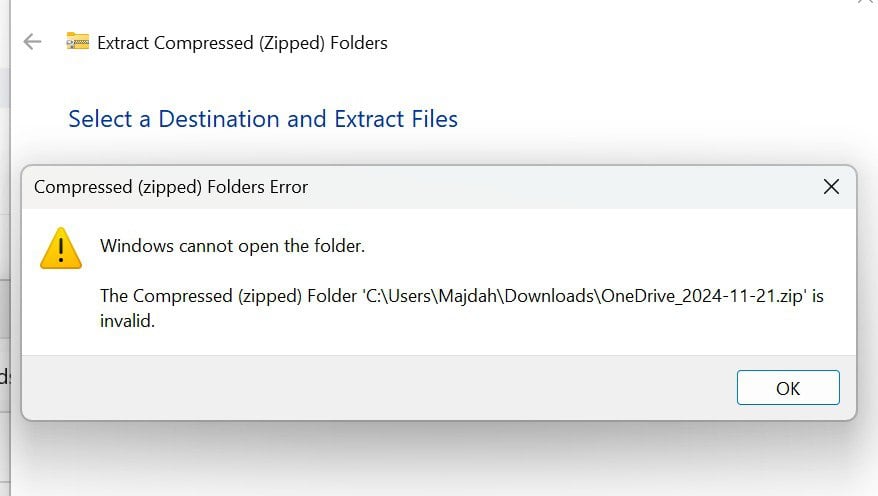Click the yellow warning triangle icon

pyautogui.click(x=61, y=249)
